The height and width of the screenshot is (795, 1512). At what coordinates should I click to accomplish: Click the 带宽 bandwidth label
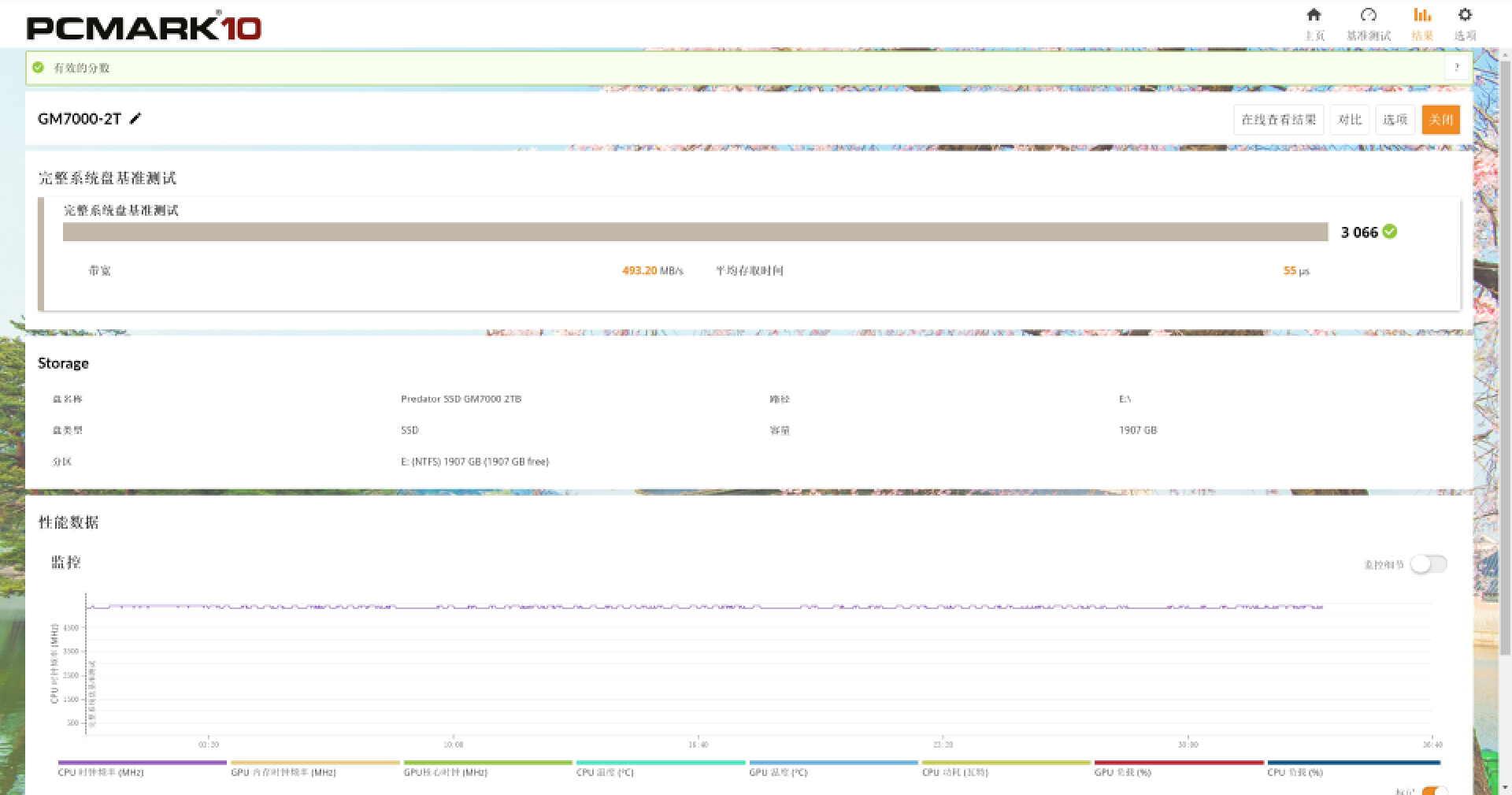click(x=99, y=270)
